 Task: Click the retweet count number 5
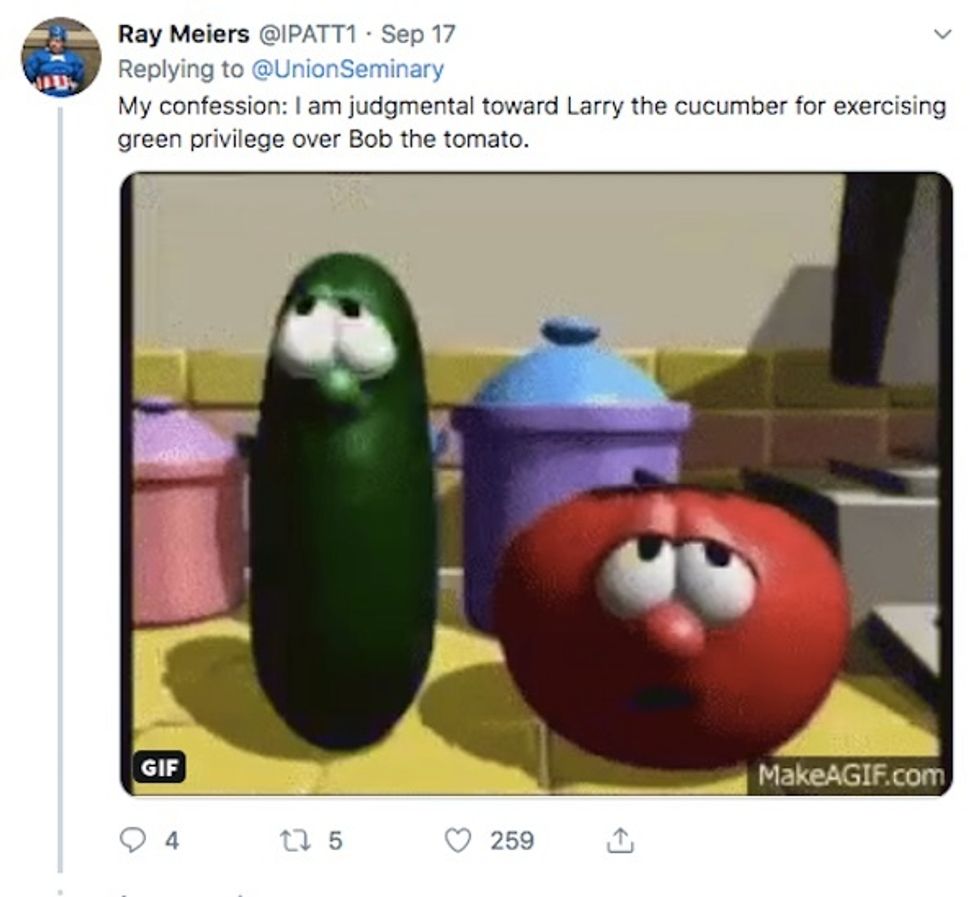[335, 841]
